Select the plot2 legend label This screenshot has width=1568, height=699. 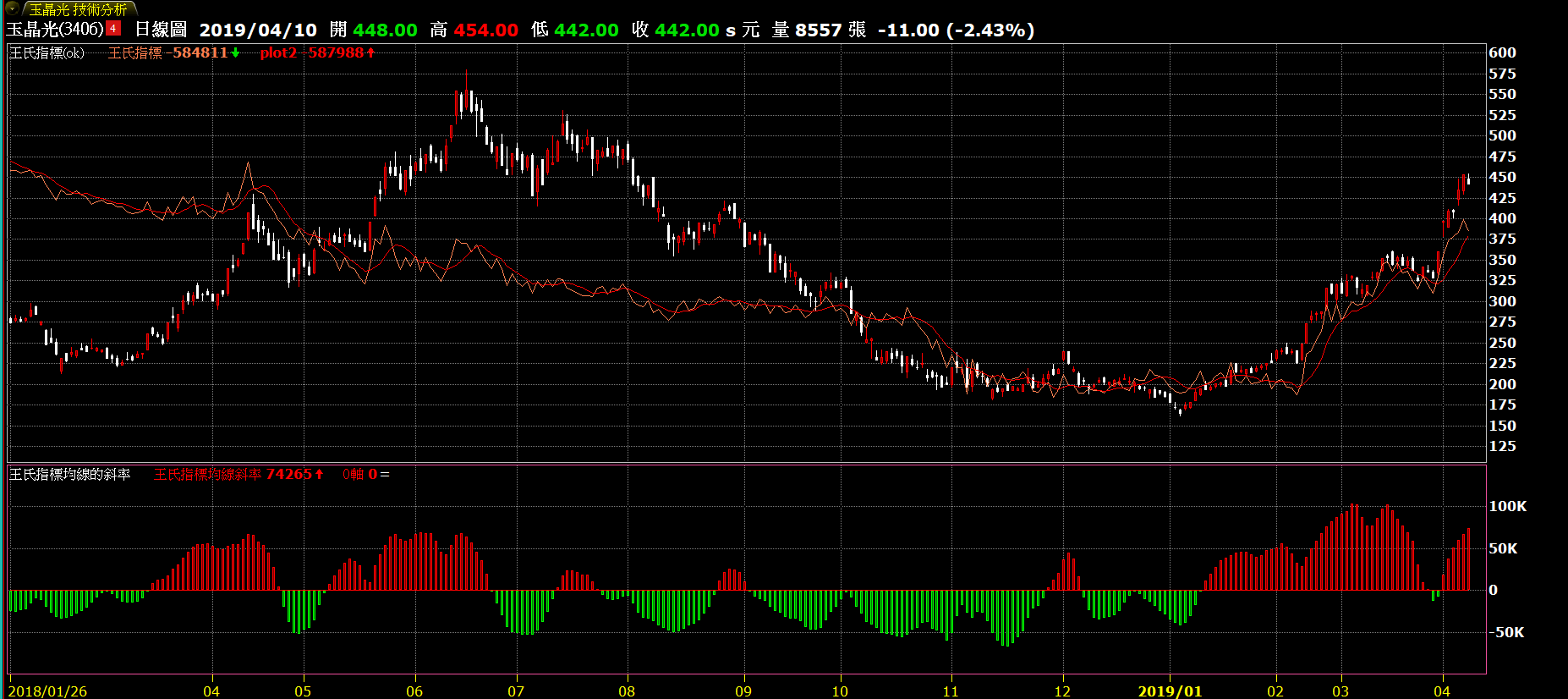tap(278, 52)
